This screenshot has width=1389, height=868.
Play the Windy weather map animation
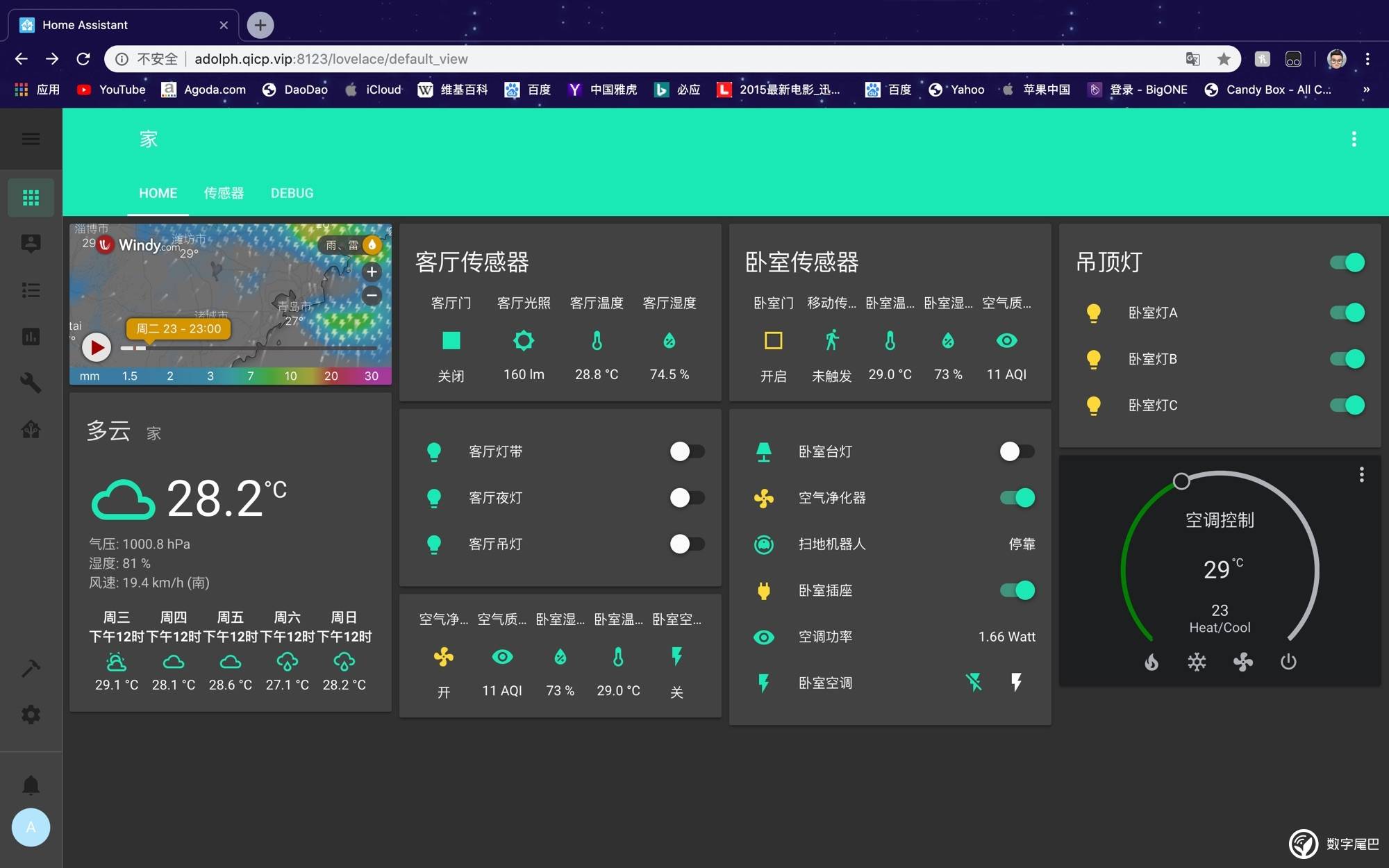[97, 347]
